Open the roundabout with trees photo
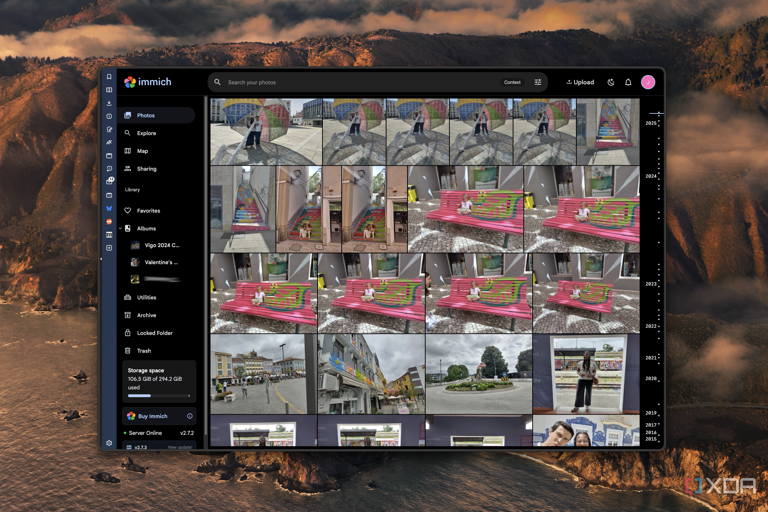This screenshot has height=512, width=768. pyautogui.click(x=479, y=374)
